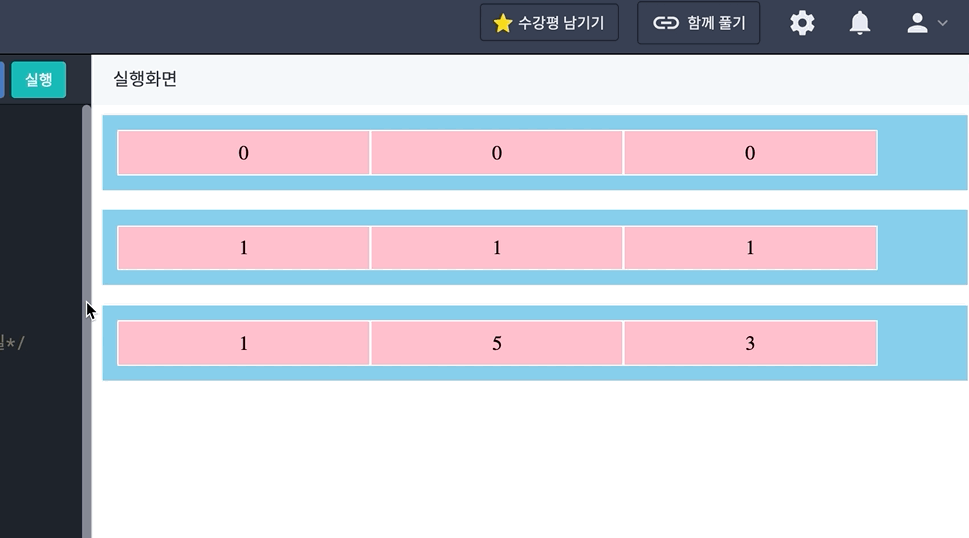969x538 pixels.
Task: Select the middle cell in the all-ones row
Action: [497, 248]
